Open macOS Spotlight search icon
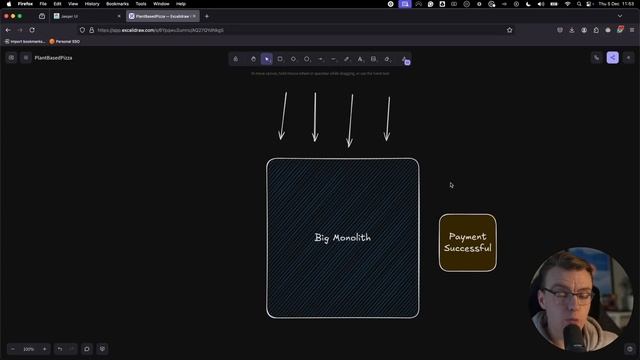 (579, 4)
